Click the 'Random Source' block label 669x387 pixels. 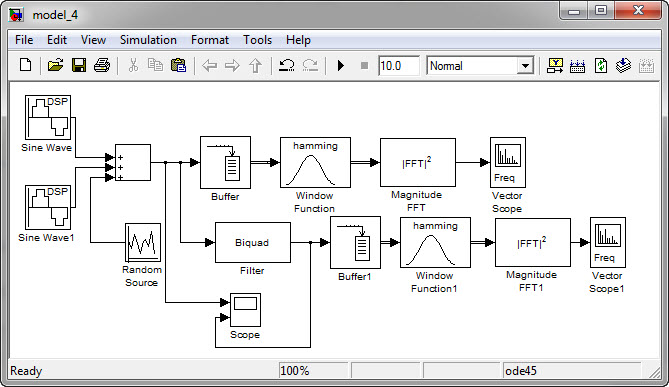142,276
